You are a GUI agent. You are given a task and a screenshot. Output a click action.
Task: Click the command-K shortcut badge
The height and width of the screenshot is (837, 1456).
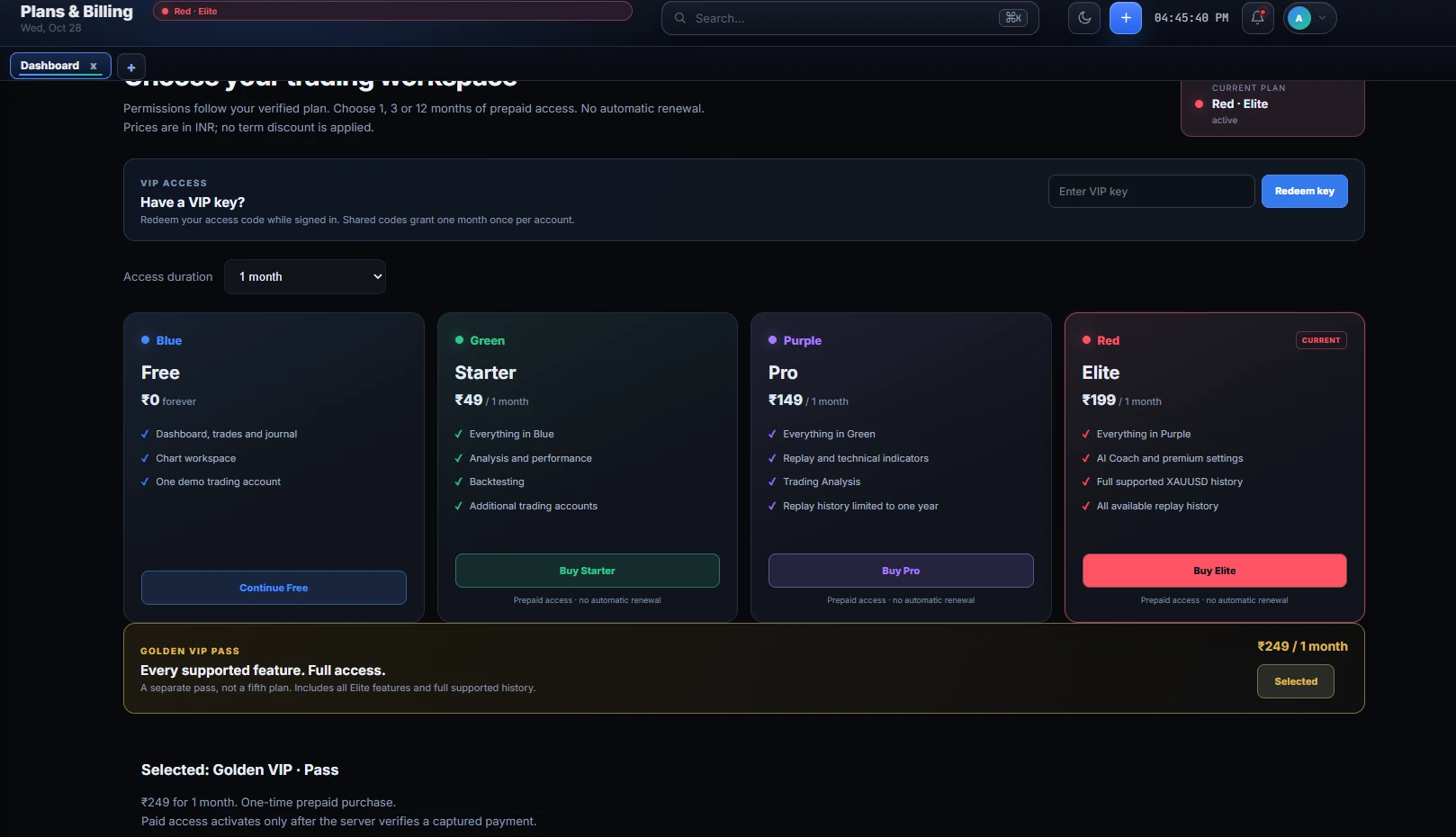(1013, 18)
